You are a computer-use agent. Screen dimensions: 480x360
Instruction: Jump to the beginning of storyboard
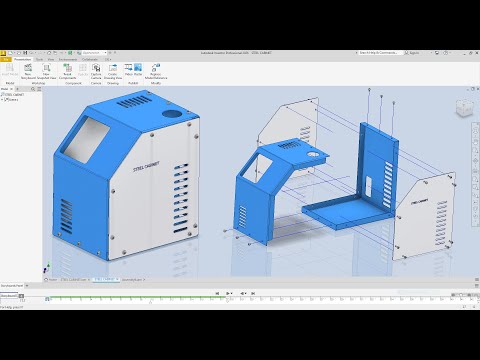tap(217, 293)
